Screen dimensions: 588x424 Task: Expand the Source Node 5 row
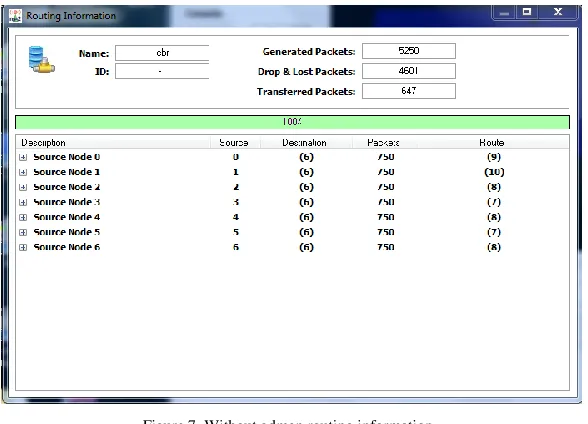click(x=23, y=232)
